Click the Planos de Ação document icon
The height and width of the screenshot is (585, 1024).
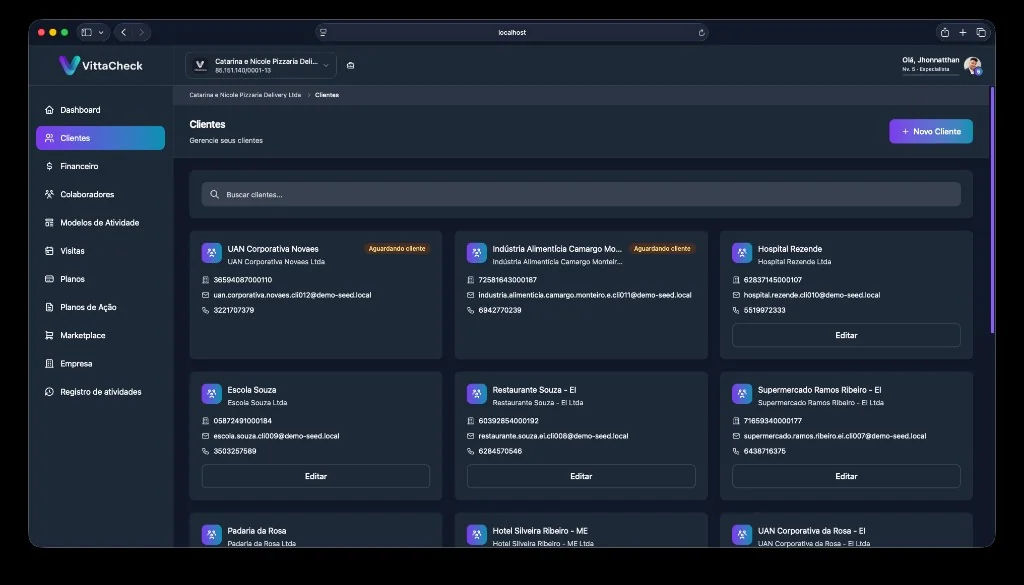(49, 307)
